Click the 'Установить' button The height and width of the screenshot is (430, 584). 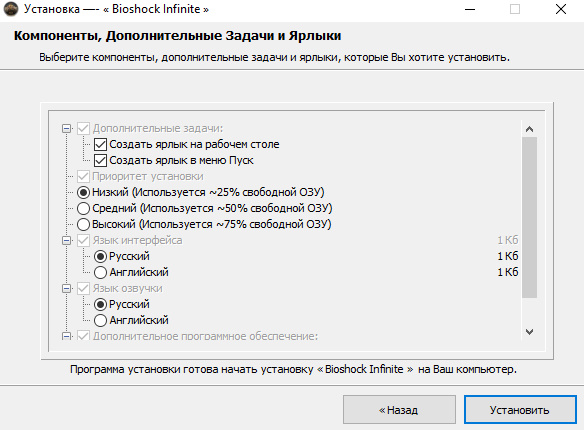pyautogui.click(x=520, y=410)
